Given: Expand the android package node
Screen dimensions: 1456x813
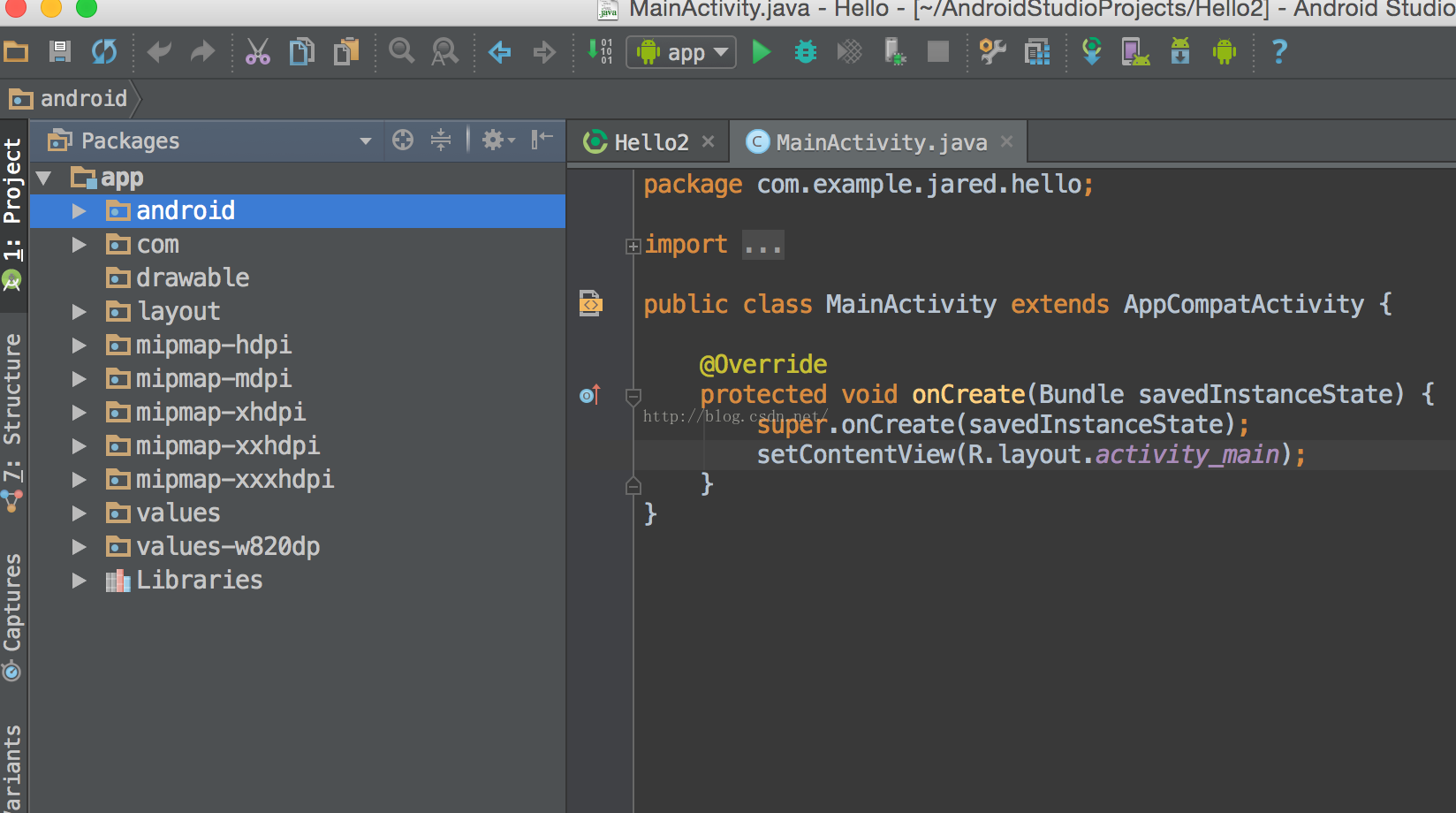Looking at the screenshot, I should tap(80, 211).
